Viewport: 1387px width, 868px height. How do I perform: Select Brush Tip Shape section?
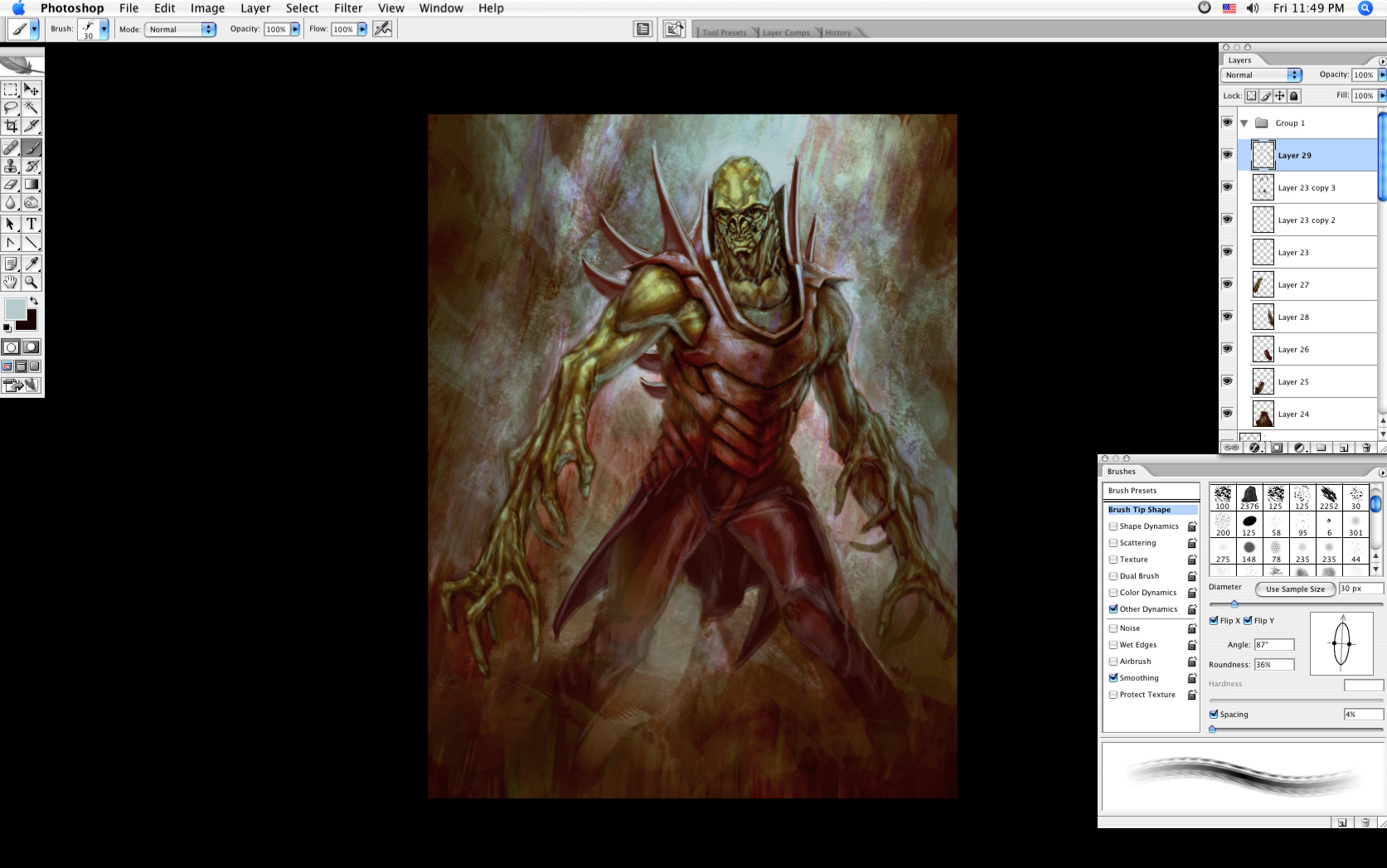pos(1151,510)
